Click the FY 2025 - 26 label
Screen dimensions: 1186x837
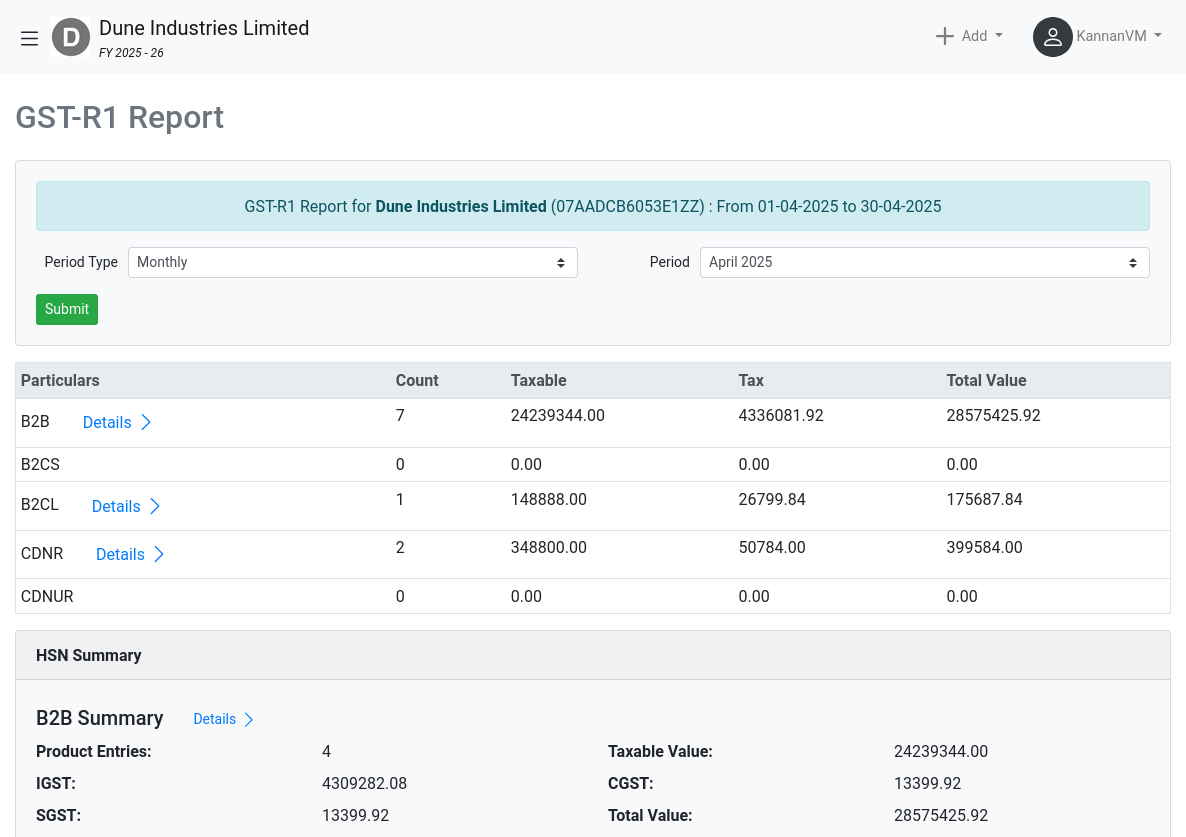132,53
